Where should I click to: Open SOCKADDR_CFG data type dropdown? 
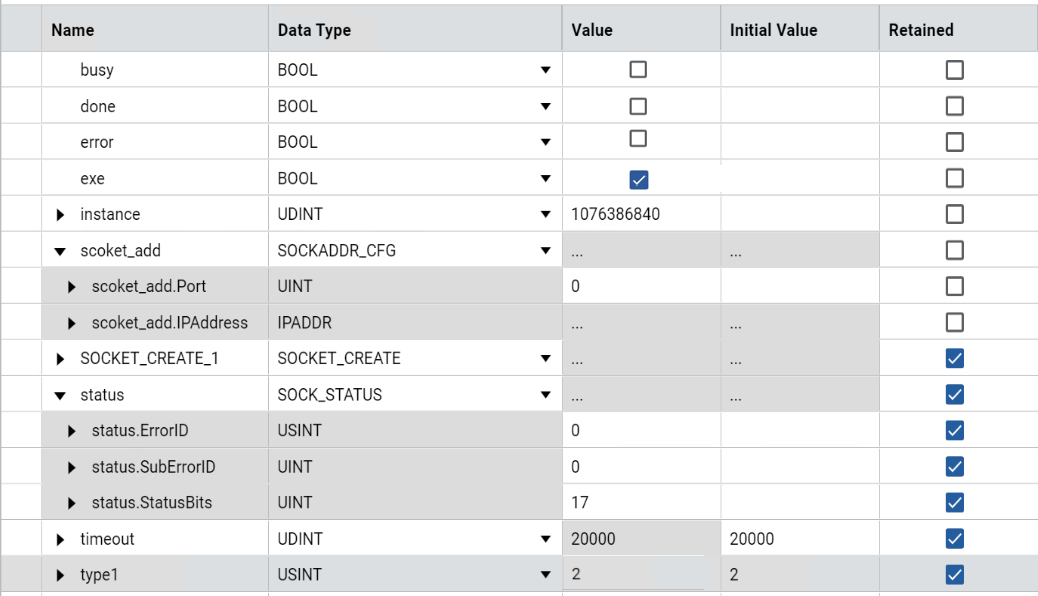click(x=545, y=251)
